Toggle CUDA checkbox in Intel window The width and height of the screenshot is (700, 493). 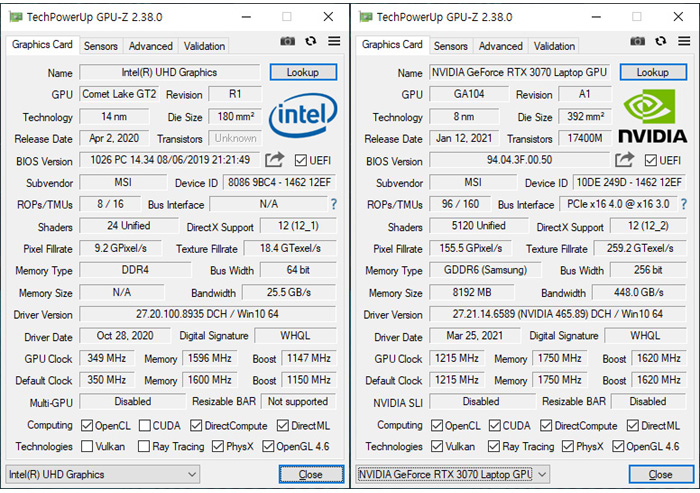pyautogui.click(x=144, y=426)
